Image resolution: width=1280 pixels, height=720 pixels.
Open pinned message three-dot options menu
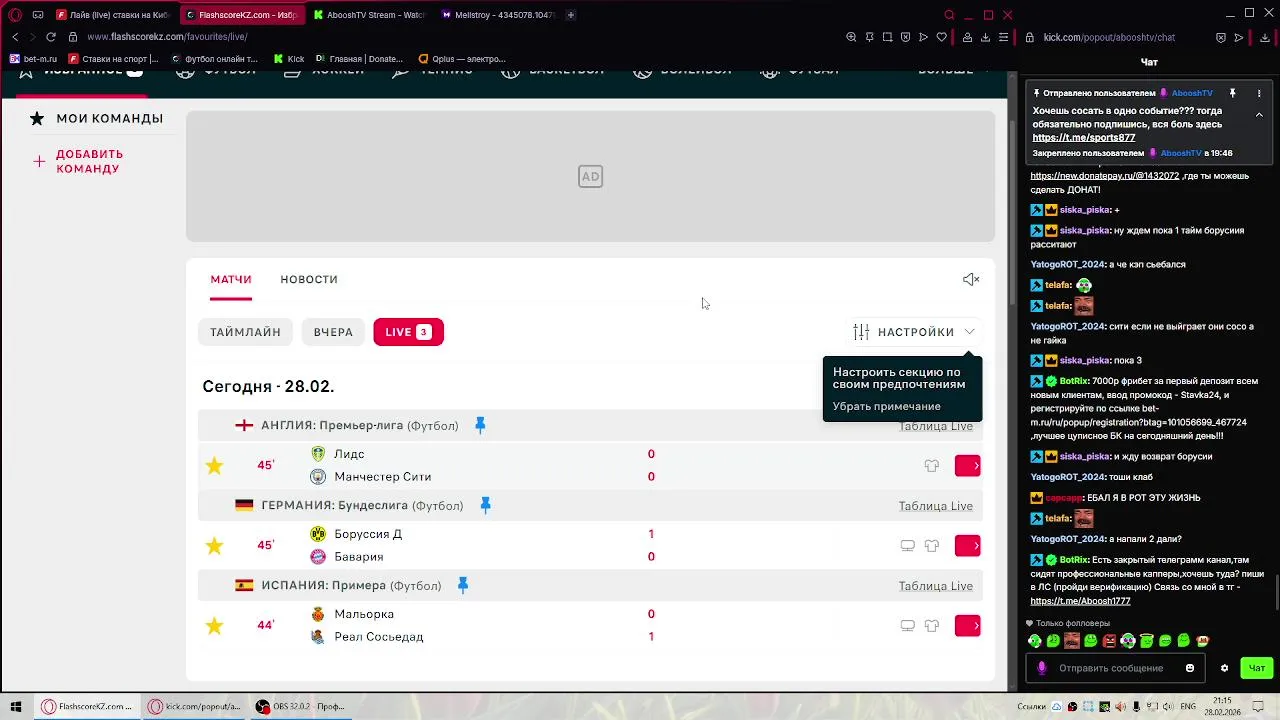point(1259,93)
